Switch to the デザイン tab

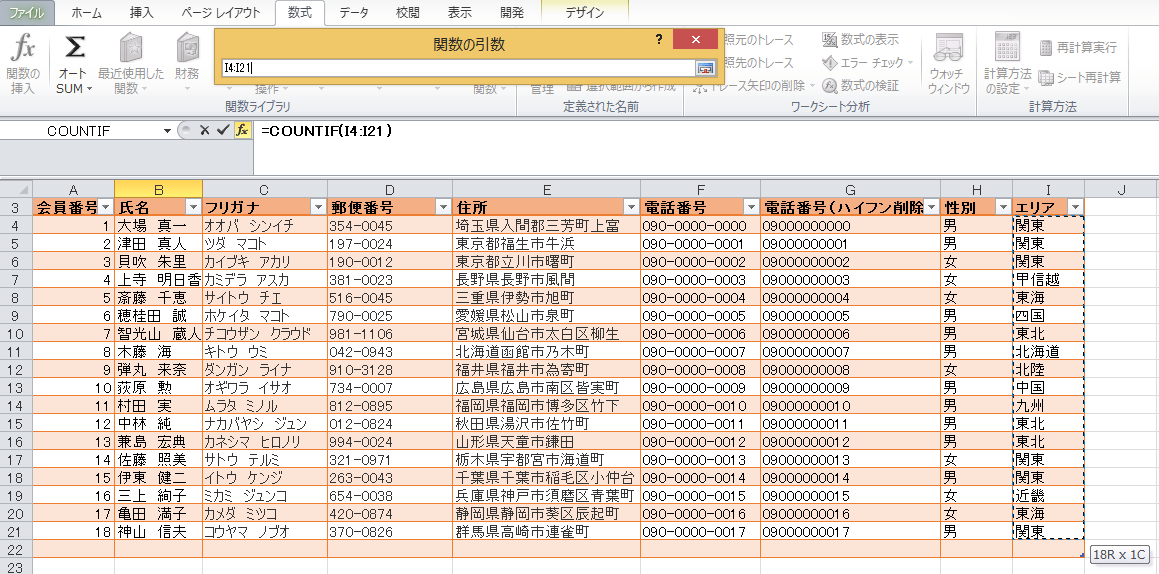click(x=584, y=13)
